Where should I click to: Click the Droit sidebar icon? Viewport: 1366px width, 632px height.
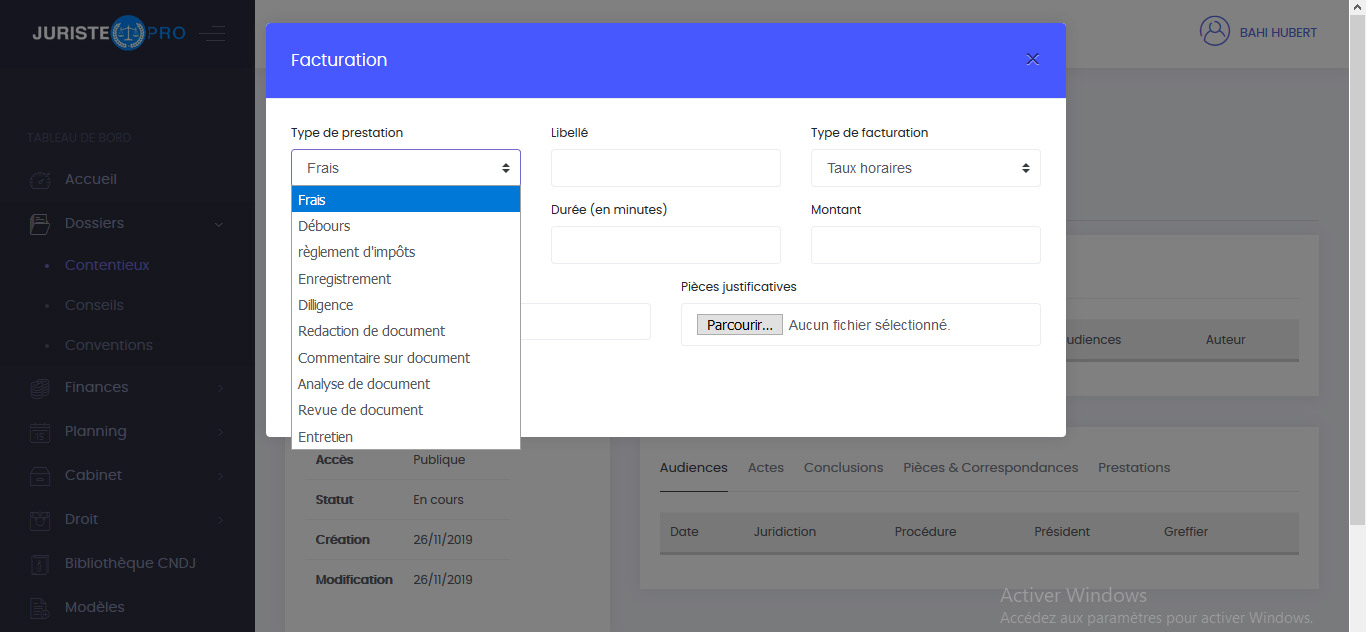tap(40, 520)
